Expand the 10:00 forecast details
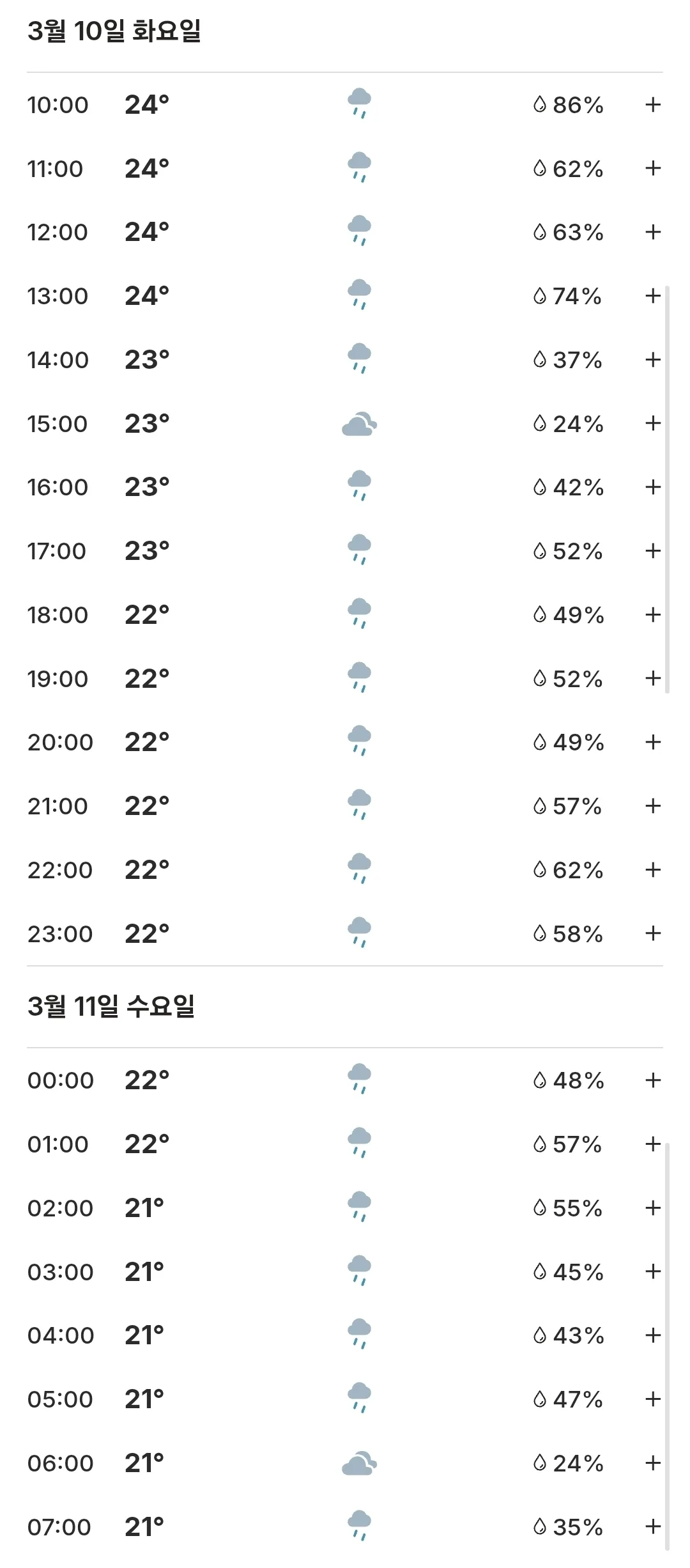690x1568 pixels. click(653, 104)
